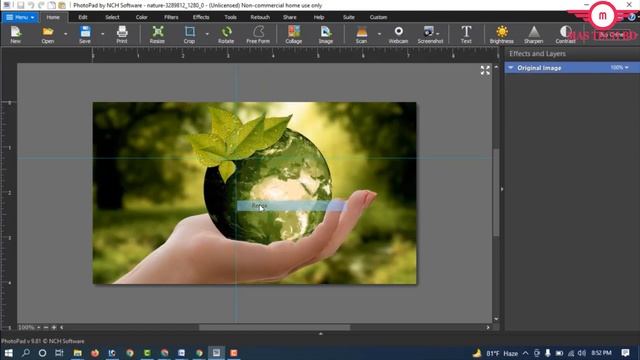The height and width of the screenshot is (360, 640).
Task: Open File Explorer from the taskbar
Action: pyautogui.click(x=78, y=353)
